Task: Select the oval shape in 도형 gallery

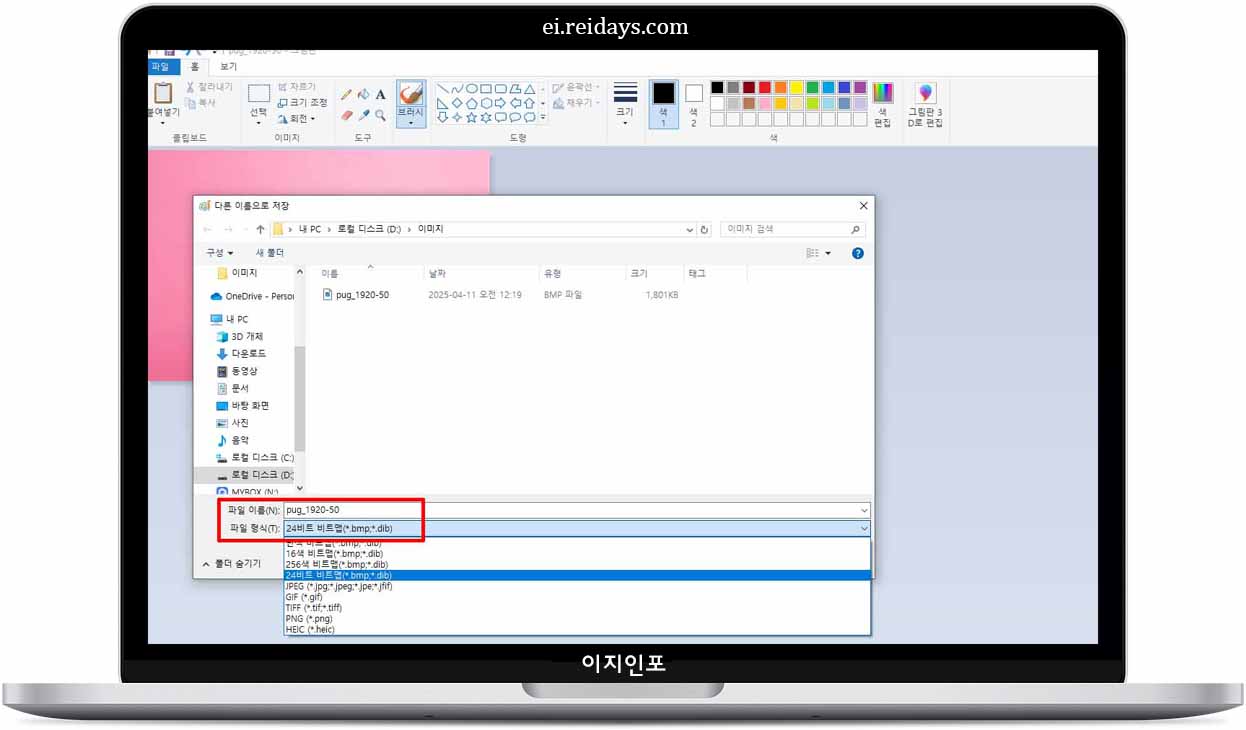Action: [473, 88]
